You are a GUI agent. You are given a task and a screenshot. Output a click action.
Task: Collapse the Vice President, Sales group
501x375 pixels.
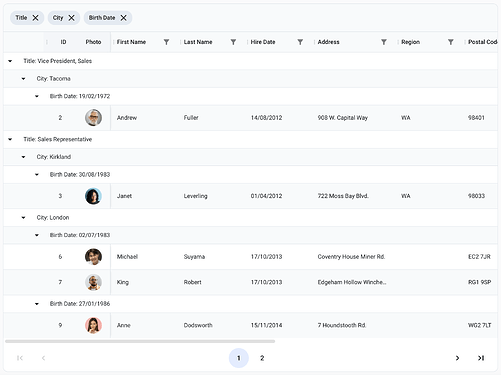tap(10, 61)
